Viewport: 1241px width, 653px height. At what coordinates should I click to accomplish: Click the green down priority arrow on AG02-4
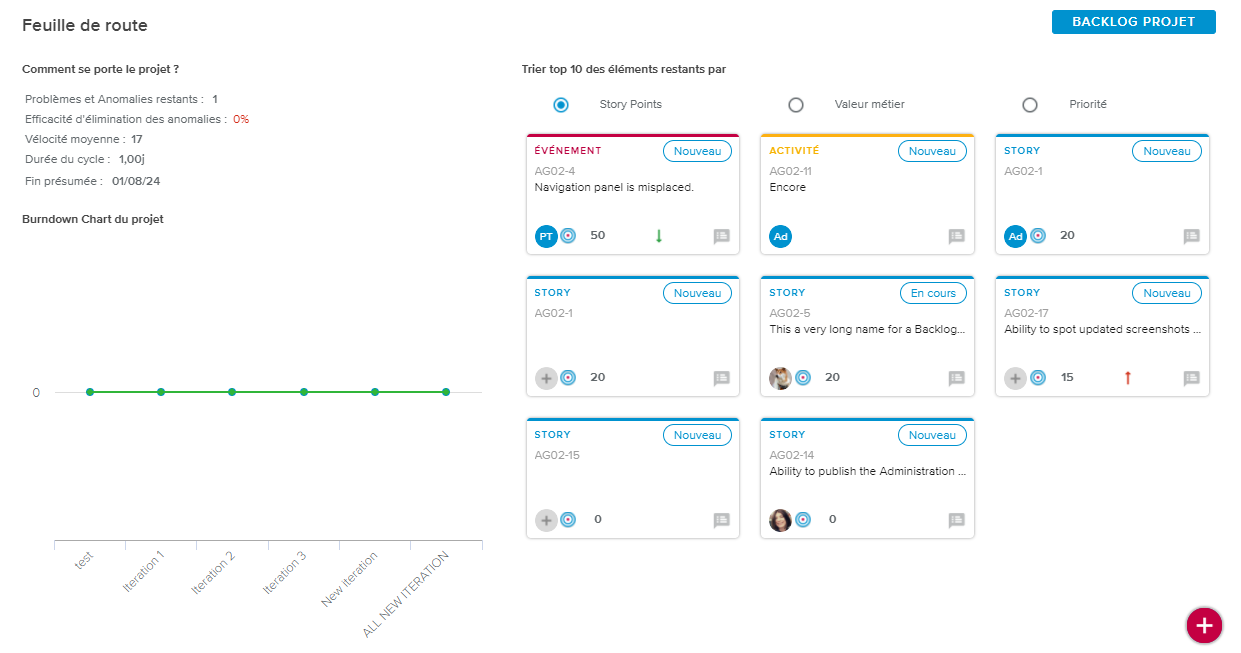658,236
